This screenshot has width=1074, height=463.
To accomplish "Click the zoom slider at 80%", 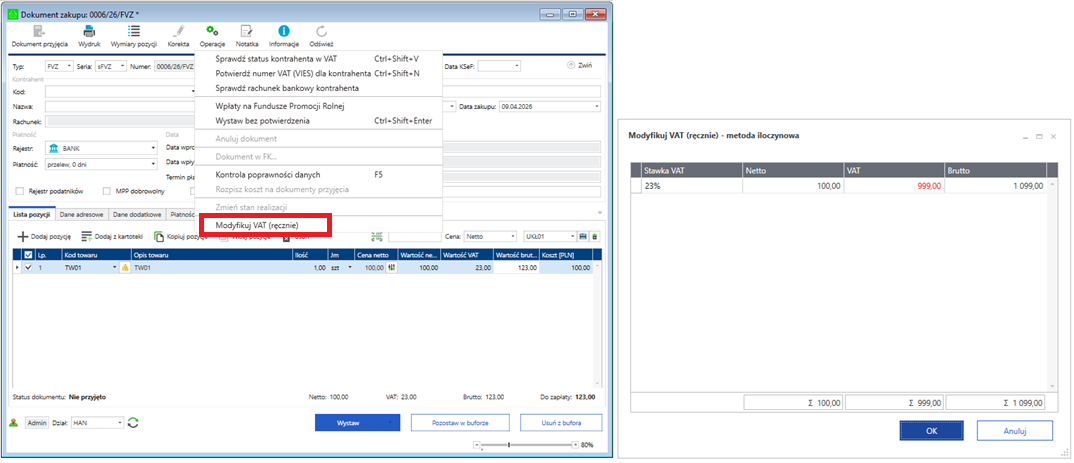I will (x=509, y=444).
